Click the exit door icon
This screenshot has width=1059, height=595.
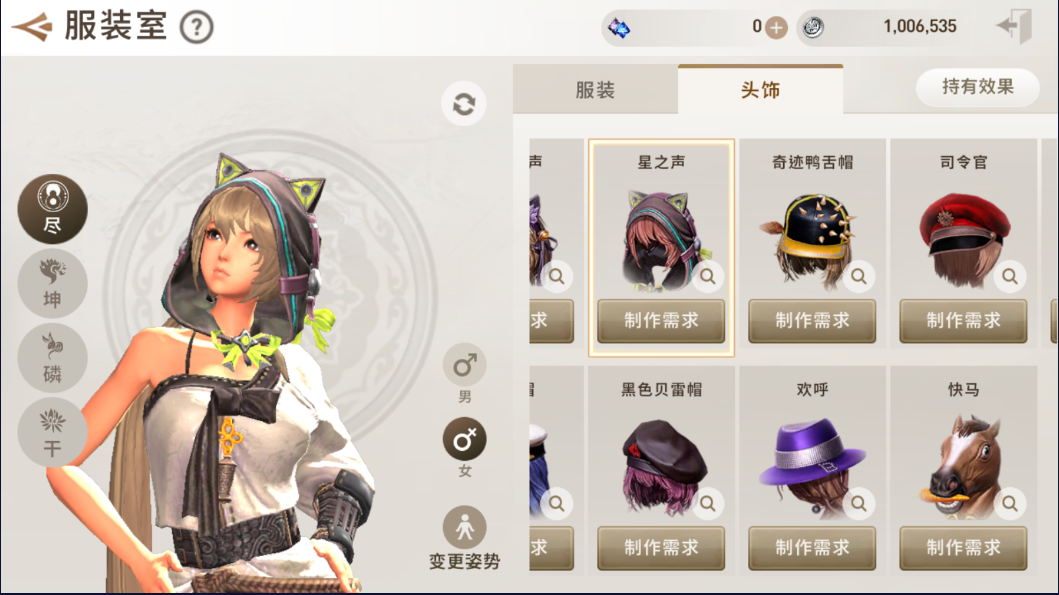(1014, 26)
